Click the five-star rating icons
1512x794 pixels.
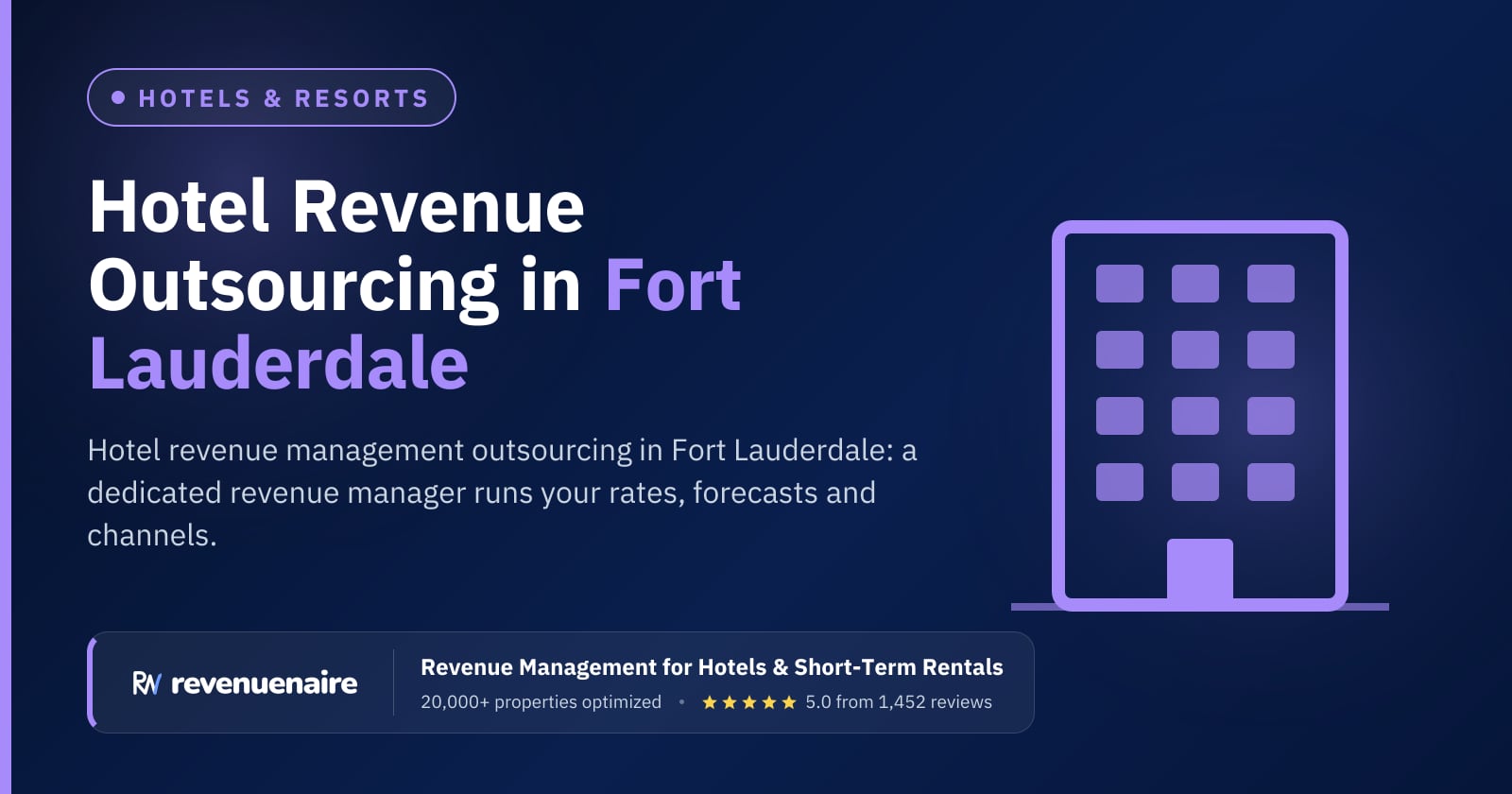pos(749,702)
